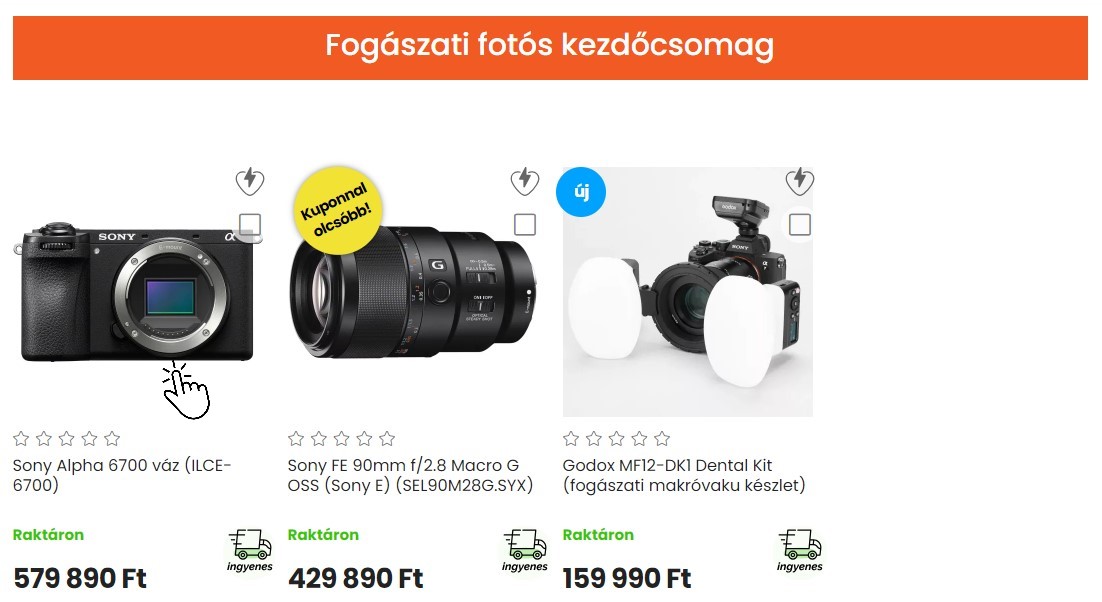Click the star rating under Godox Dental Kit image

click(616, 439)
